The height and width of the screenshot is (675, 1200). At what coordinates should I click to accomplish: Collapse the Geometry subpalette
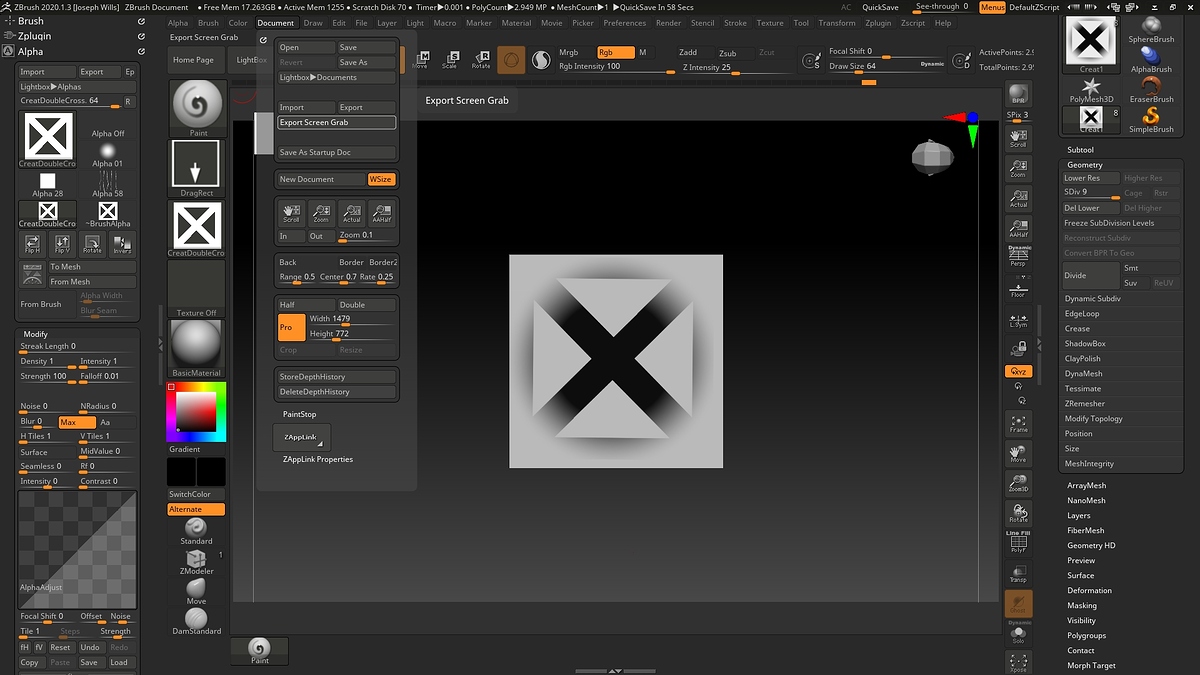[x=1085, y=164]
